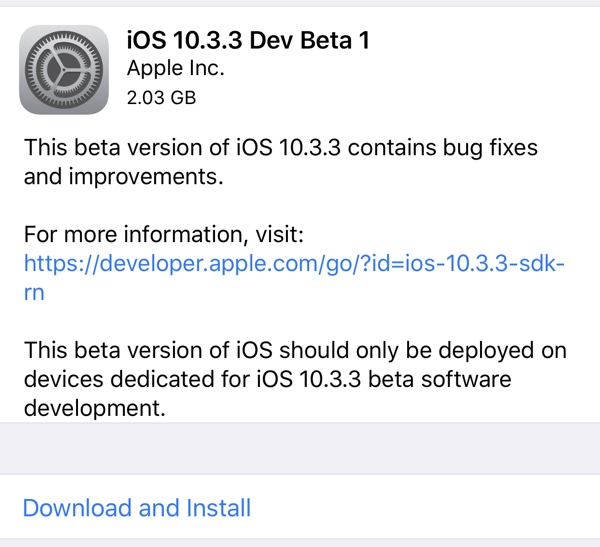The height and width of the screenshot is (547, 600).
Task: Tap Download and Install
Action: pyautogui.click(x=137, y=507)
